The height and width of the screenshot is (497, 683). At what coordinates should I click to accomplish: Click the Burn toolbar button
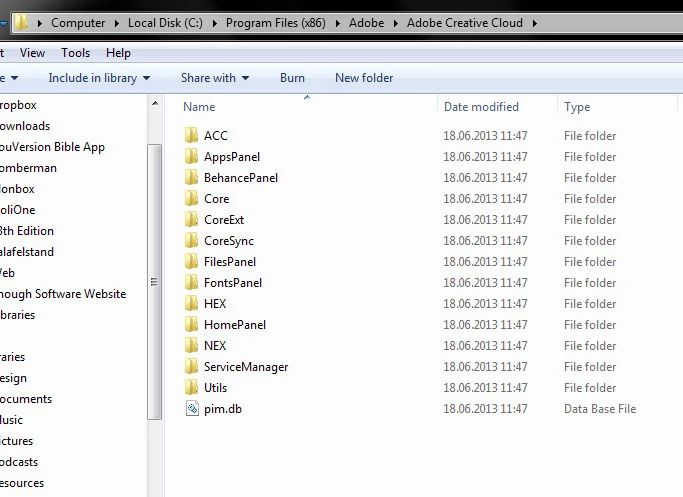(x=292, y=78)
